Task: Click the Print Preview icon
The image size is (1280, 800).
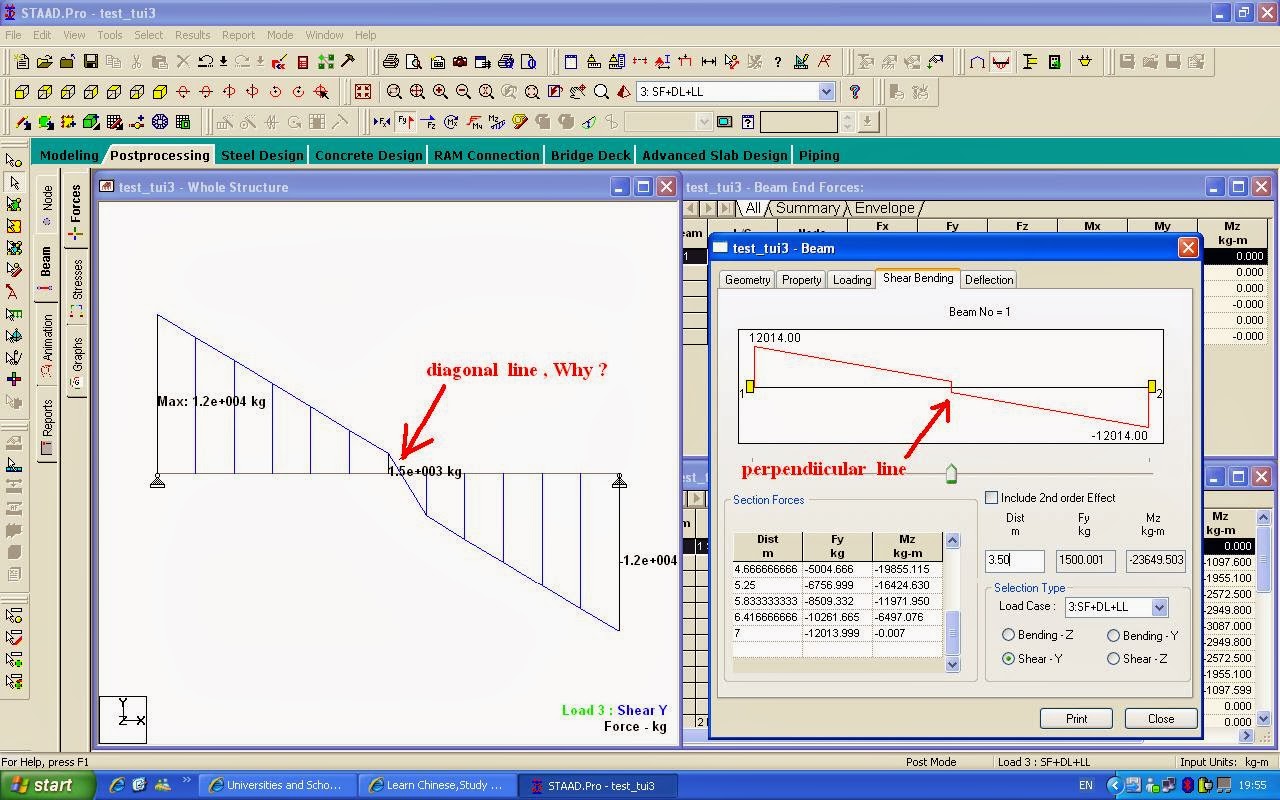Action: pyautogui.click(x=414, y=62)
